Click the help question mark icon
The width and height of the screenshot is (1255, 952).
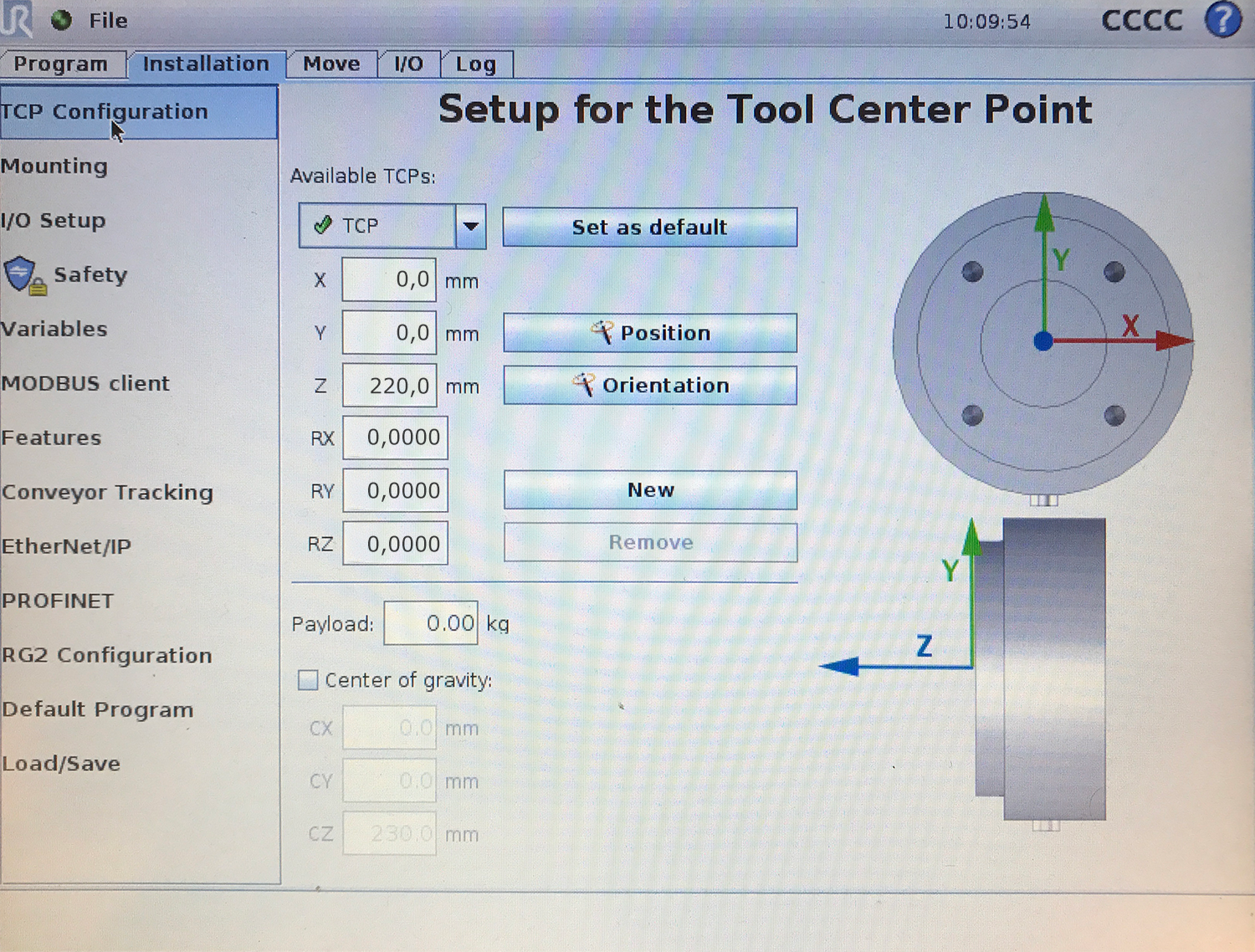click(1222, 20)
